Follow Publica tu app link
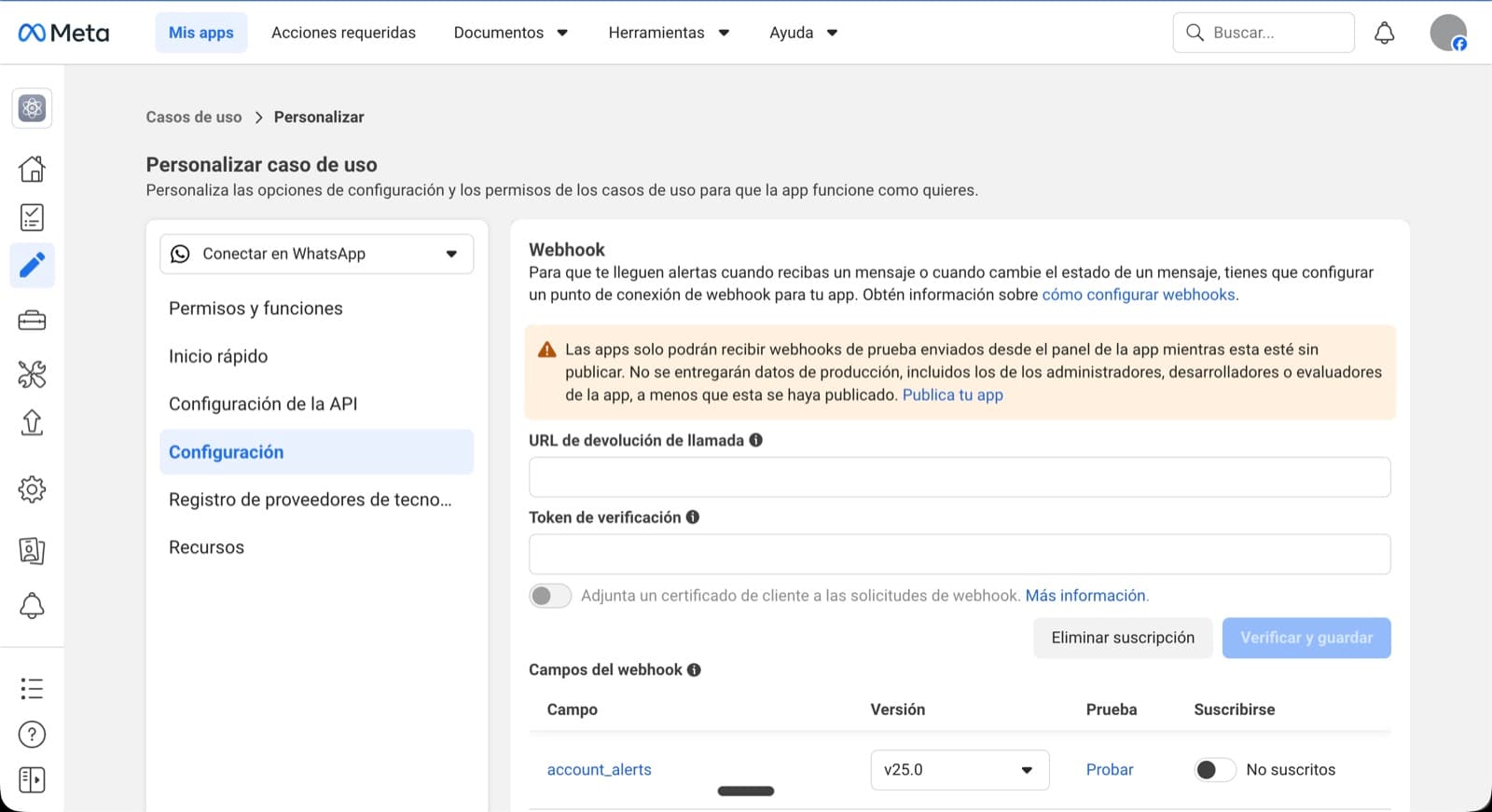The image size is (1492, 812). click(952, 394)
